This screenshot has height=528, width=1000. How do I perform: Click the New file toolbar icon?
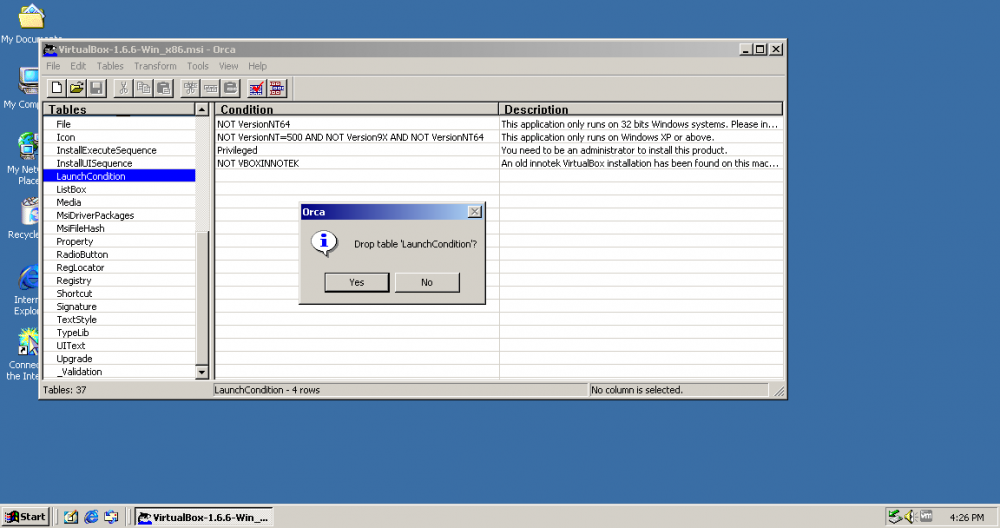coord(57,88)
